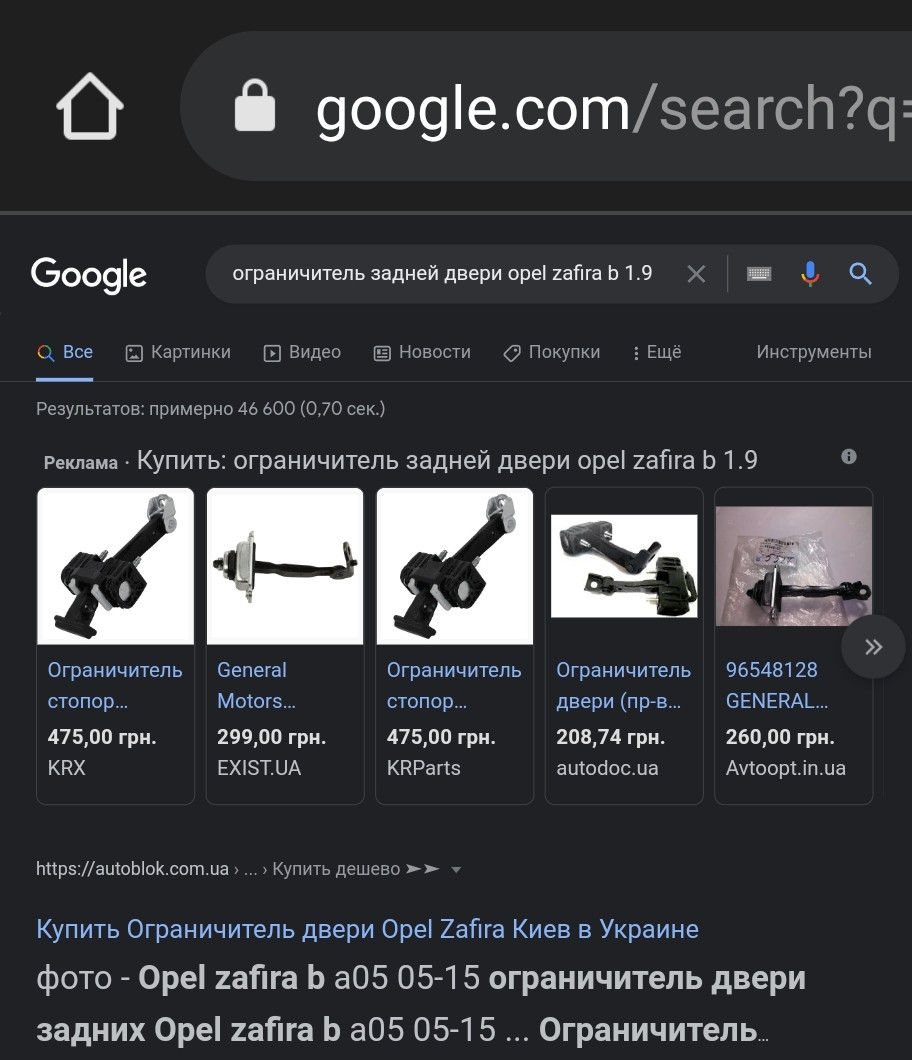Tap the ad info icon
The width and height of the screenshot is (912, 1060).
[x=849, y=457]
